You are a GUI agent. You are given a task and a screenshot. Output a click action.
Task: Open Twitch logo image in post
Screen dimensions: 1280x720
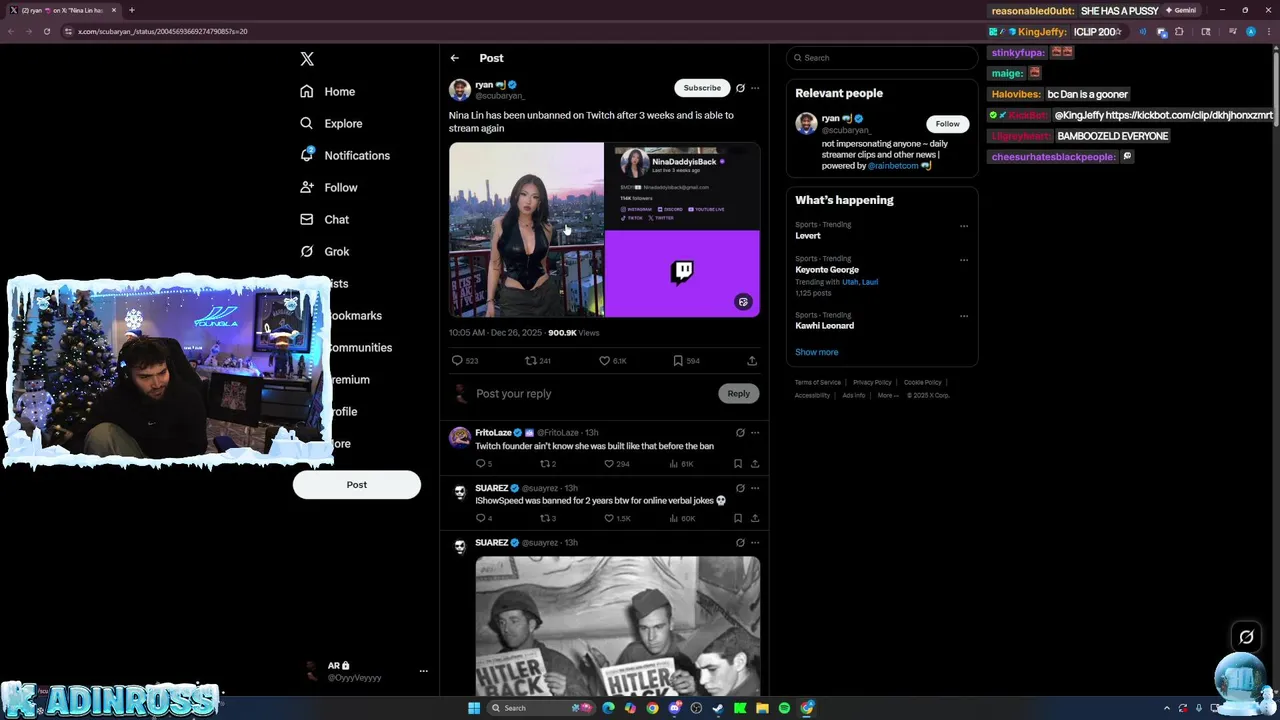click(x=683, y=273)
